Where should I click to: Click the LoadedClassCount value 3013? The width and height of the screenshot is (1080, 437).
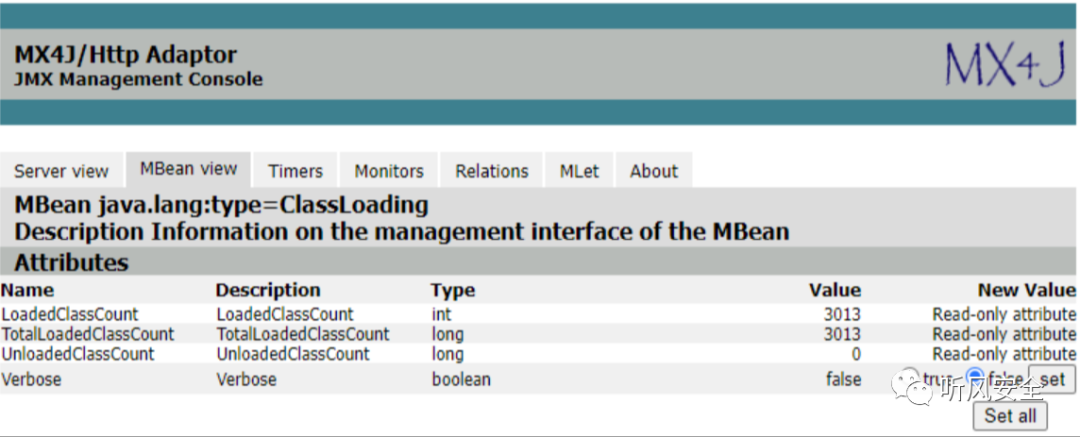coord(842,314)
